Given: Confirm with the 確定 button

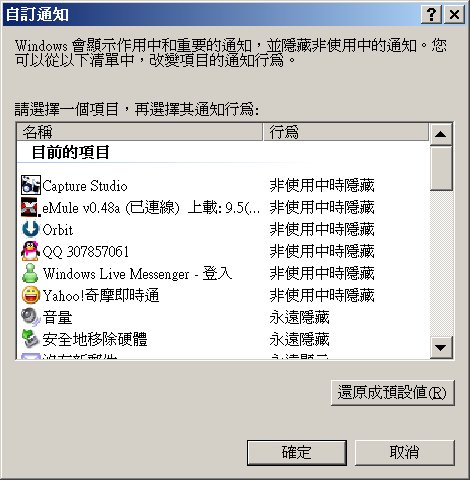Looking at the screenshot, I should 297,453.
